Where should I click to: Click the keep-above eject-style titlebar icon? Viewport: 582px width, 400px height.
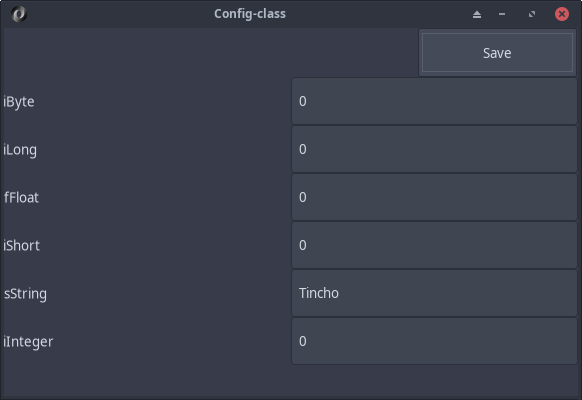477,14
